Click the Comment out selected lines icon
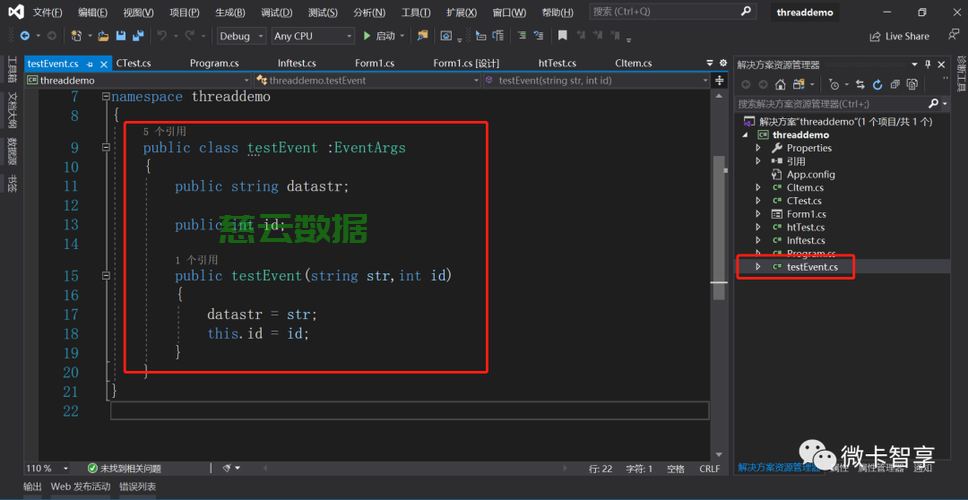 pos(522,36)
